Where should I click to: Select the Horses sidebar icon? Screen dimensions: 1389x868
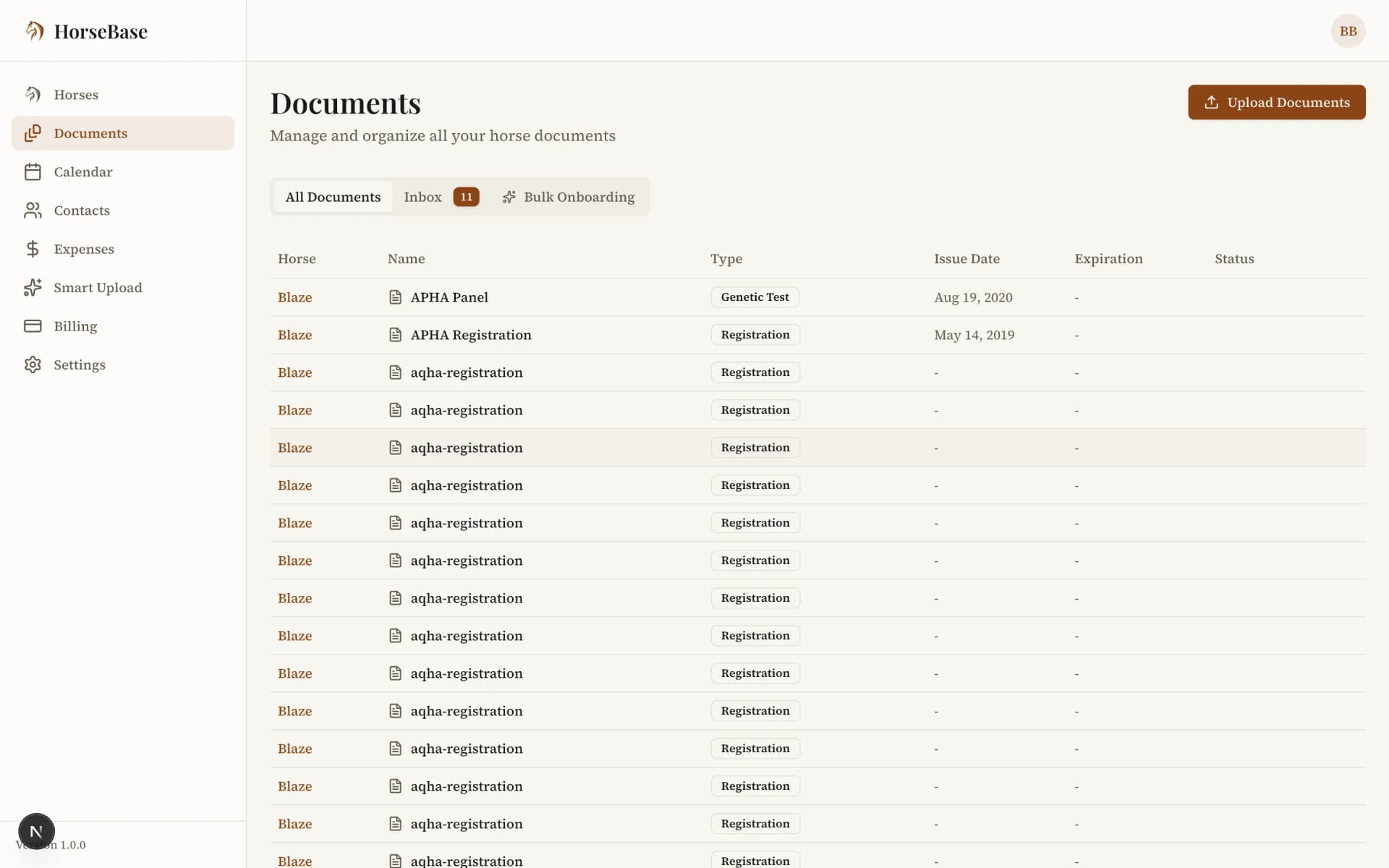pos(33,94)
